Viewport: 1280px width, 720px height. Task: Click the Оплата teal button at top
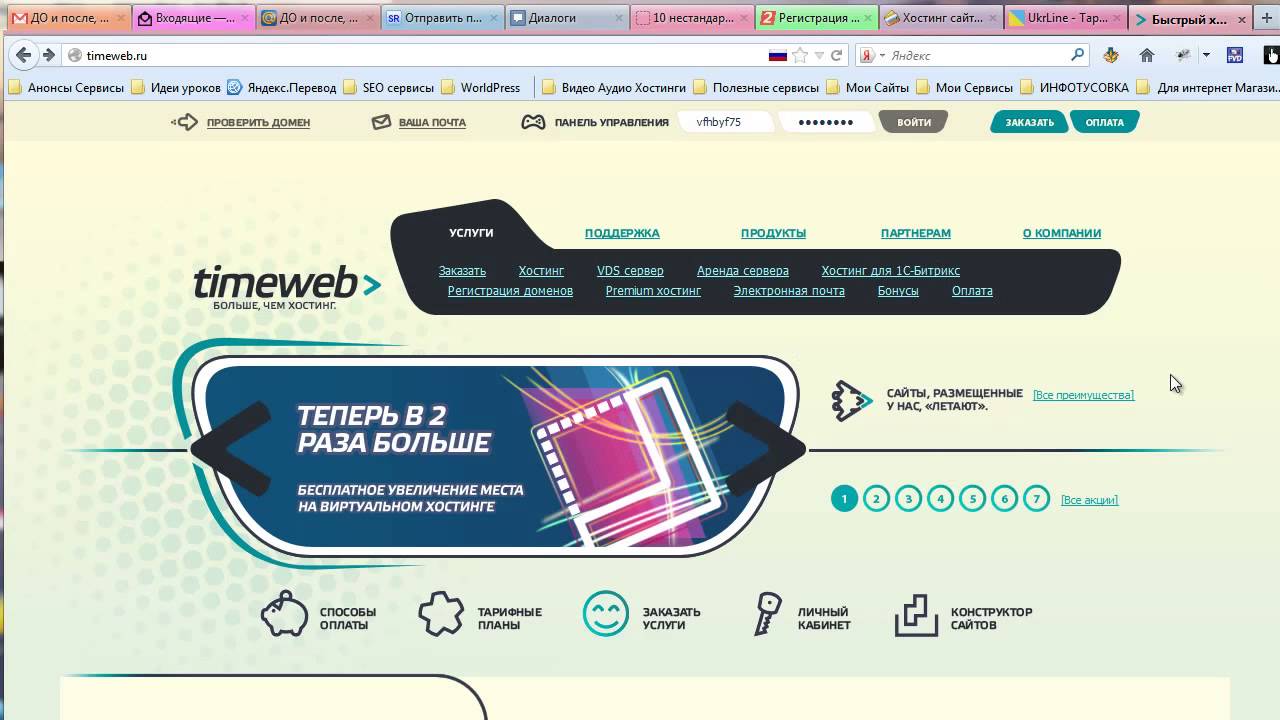[x=1104, y=122]
